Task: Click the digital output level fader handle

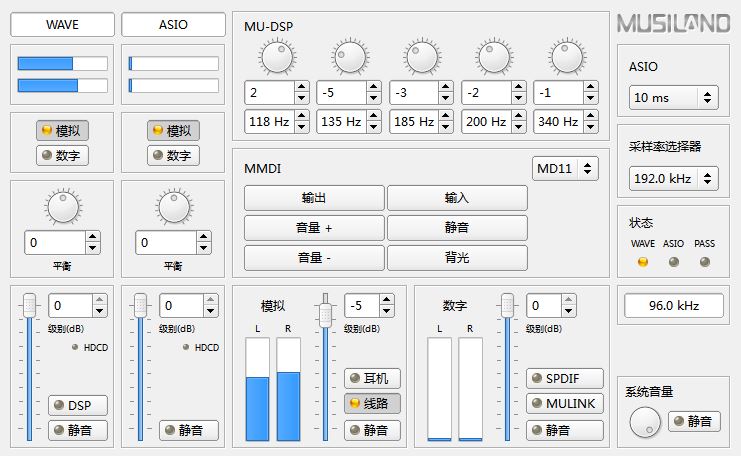Action: pos(508,305)
